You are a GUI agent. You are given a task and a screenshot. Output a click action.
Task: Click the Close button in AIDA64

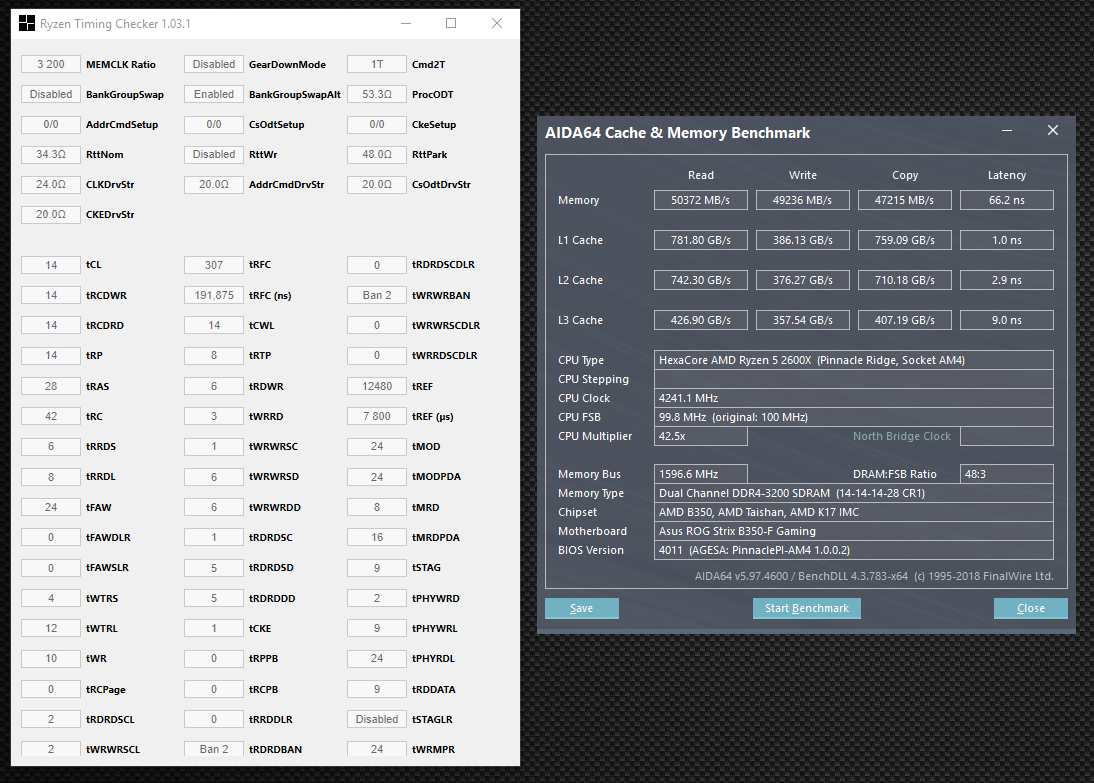[x=1030, y=608]
